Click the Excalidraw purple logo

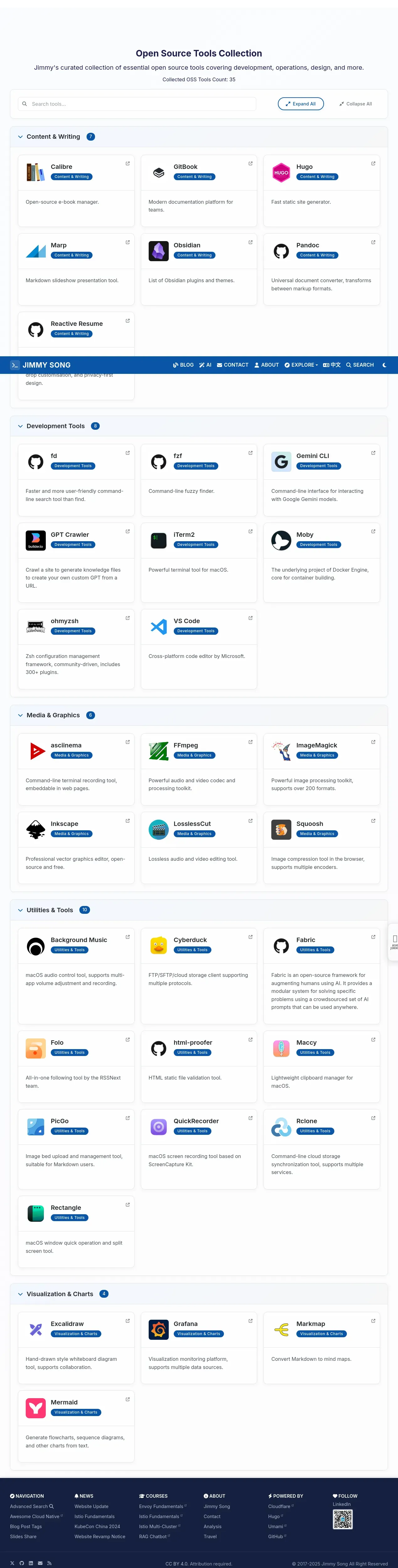pos(35,1329)
